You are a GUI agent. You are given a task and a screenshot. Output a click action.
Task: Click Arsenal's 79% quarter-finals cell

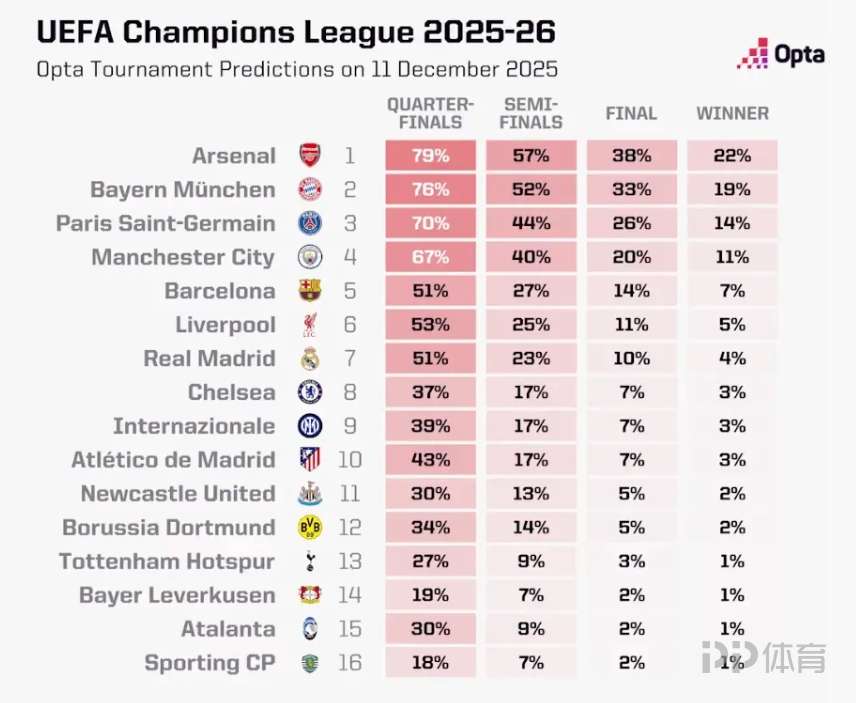click(x=430, y=156)
